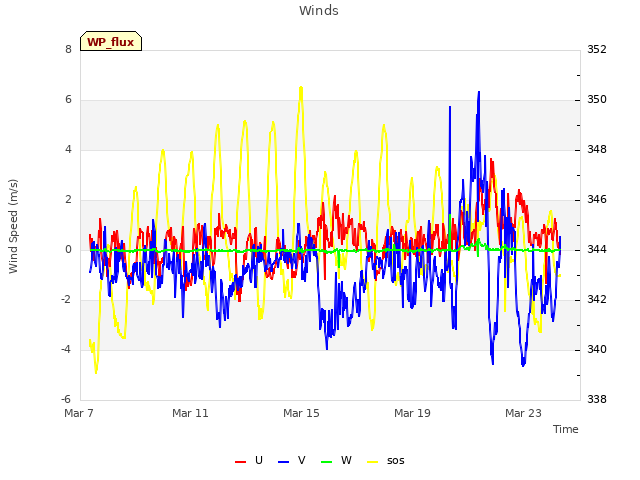The image size is (640, 480).
Task: Click the left axis value -4
Action: tap(66, 349)
